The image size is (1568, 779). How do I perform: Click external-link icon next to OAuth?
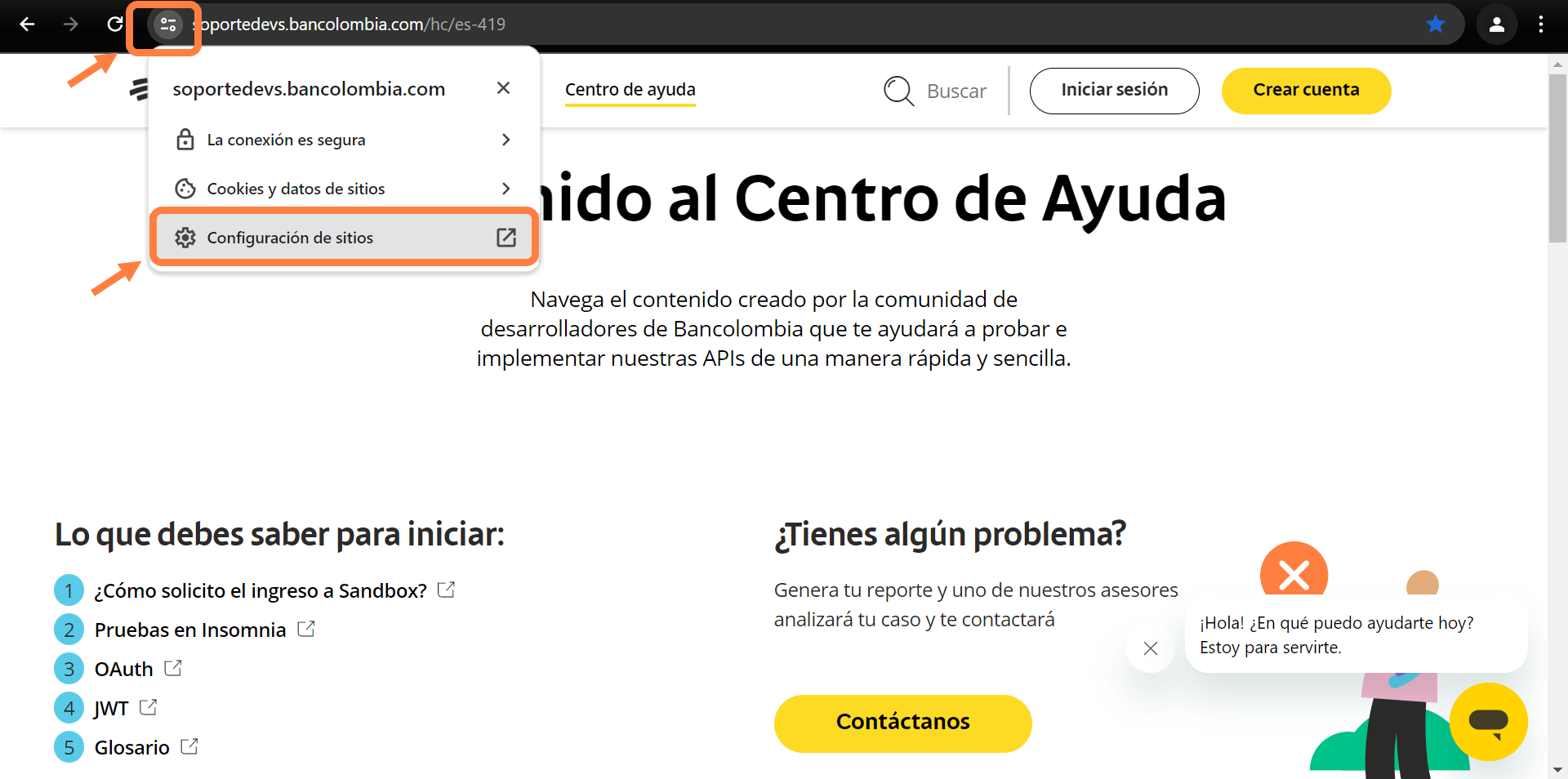172,668
